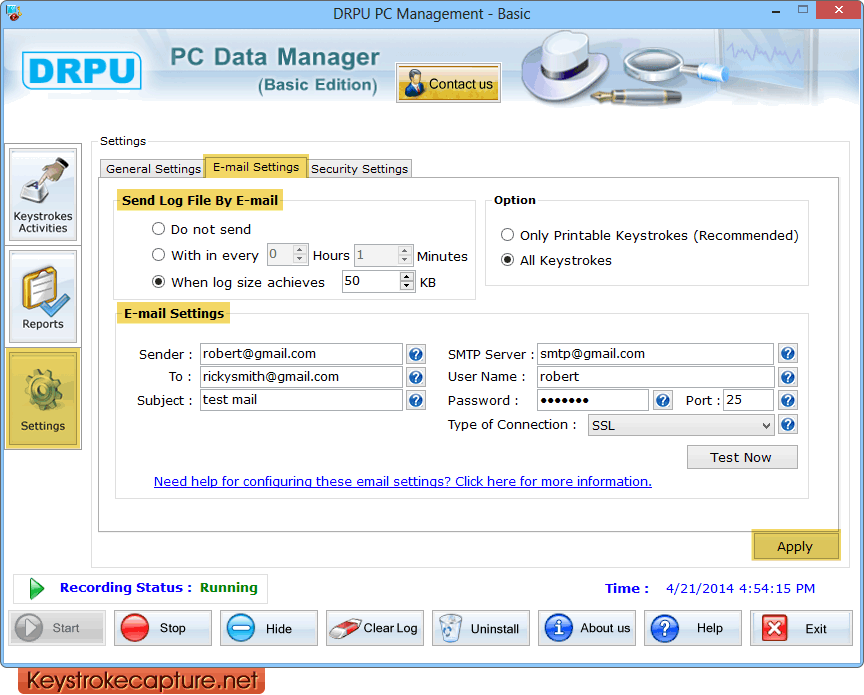The height and width of the screenshot is (695, 864).
Task: Switch to the E-mail Settings tab
Action: (256, 166)
